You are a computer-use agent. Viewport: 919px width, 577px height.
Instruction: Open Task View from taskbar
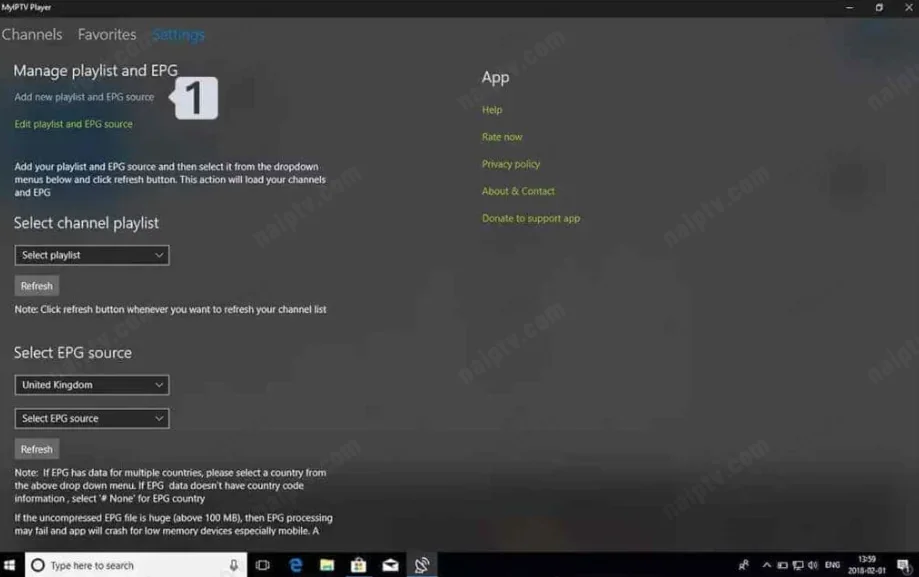(263, 565)
